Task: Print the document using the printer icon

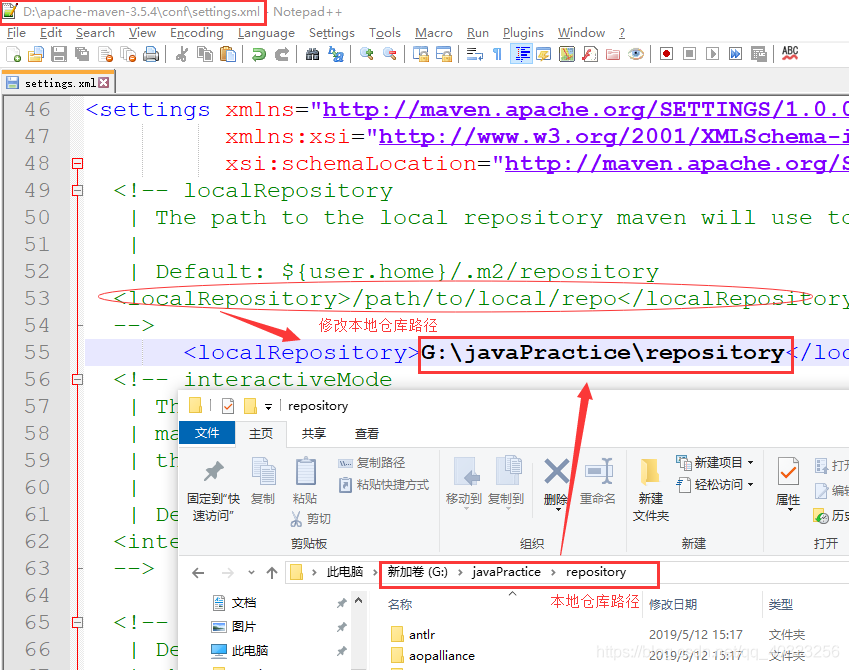Action: pos(151,54)
